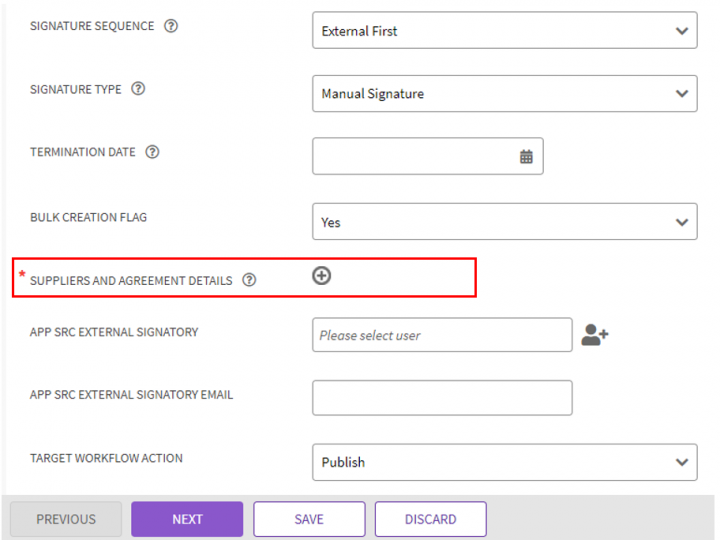Click help icon next to Termination Date

pyautogui.click(x=153, y=152)
